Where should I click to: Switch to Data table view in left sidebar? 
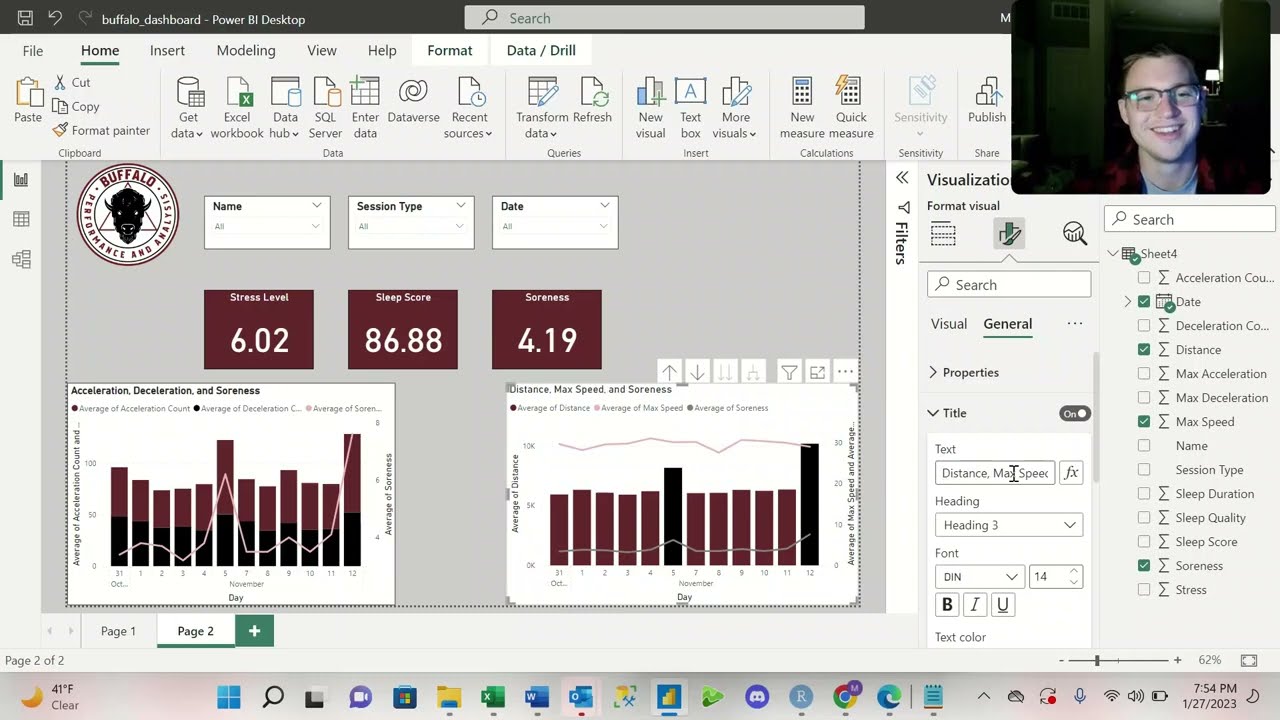click(21, 220)
